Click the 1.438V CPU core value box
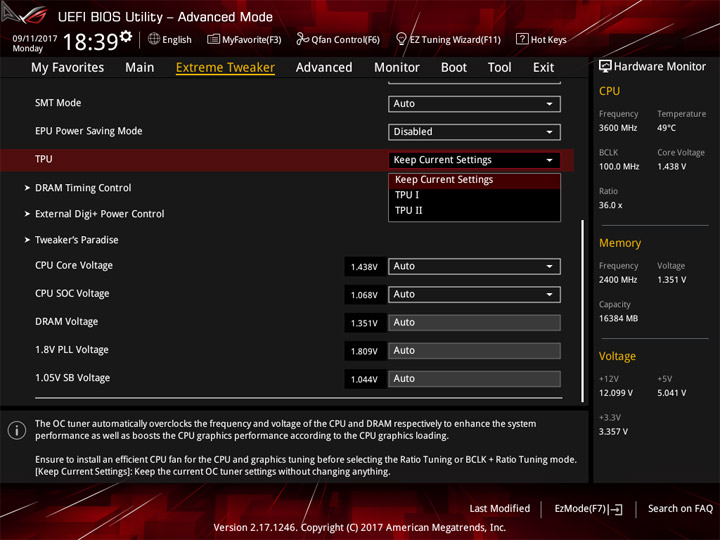Image resolution: width=720 pixels, height=540 pixels. tap(365, 266)
